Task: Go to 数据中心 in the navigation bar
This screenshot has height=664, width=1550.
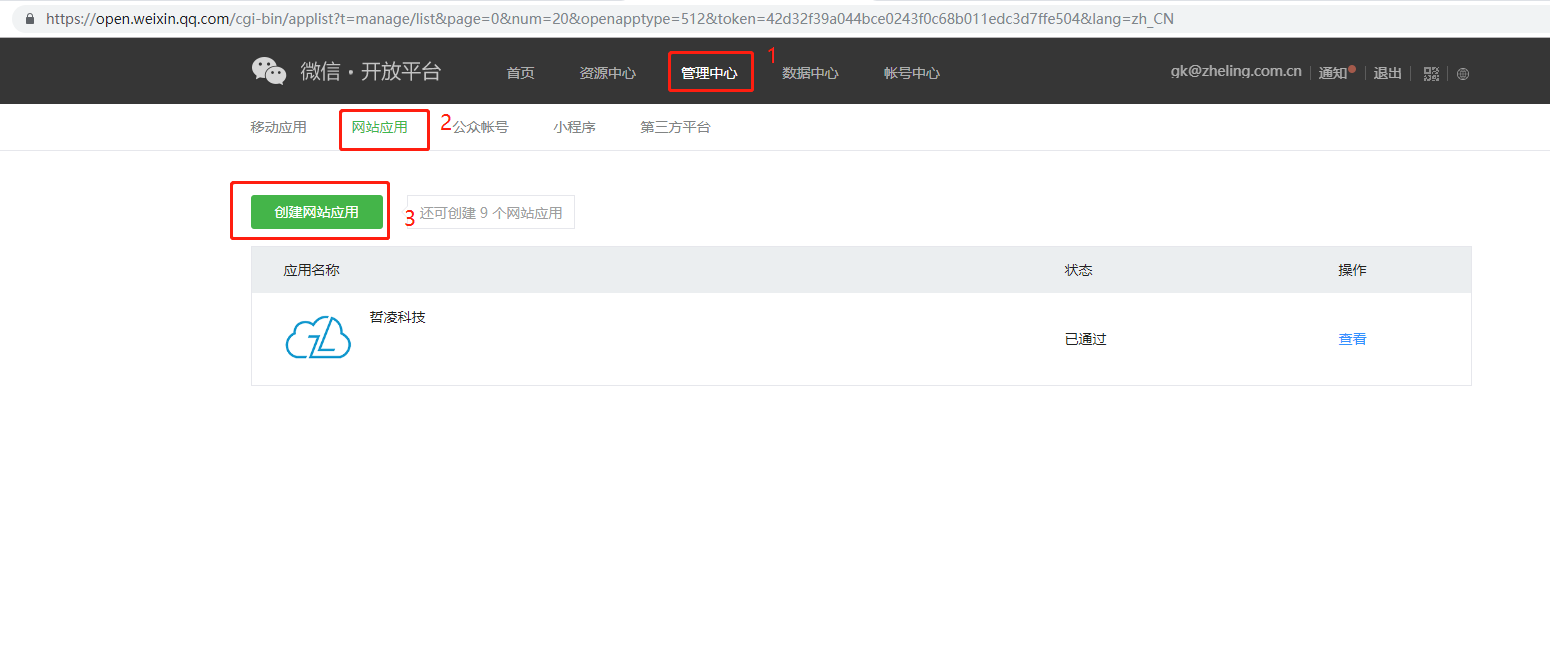Action: [810, 73]
